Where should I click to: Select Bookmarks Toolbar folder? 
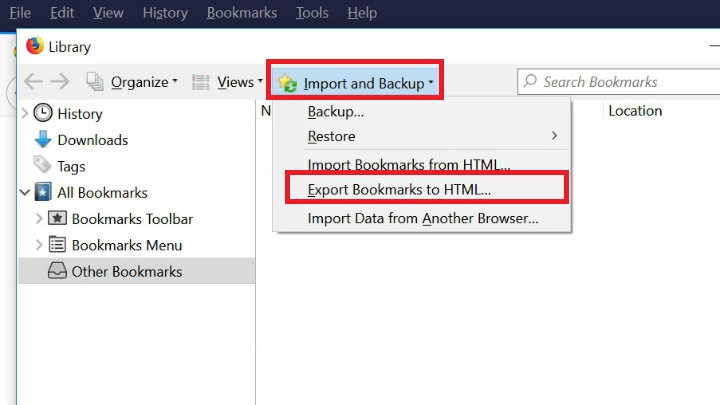[132, 219]
